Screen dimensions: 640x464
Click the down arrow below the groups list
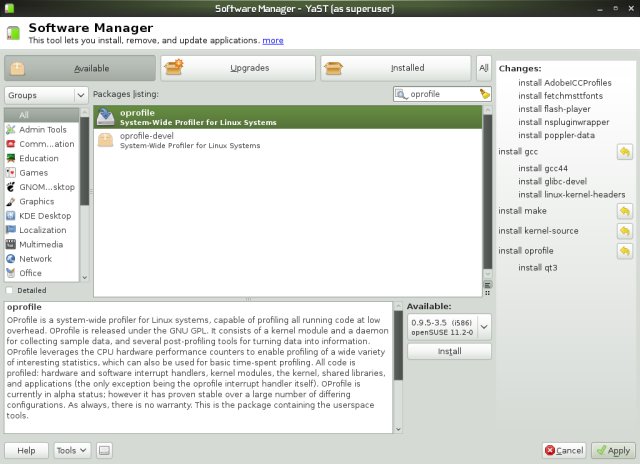84,278
